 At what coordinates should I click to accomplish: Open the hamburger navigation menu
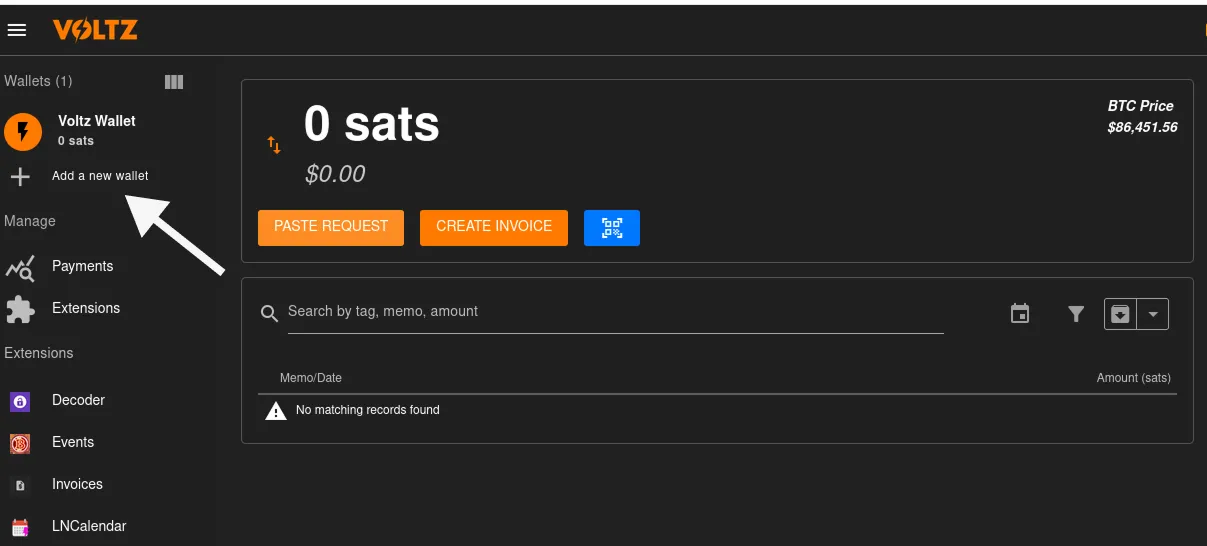tap(17, 30)
